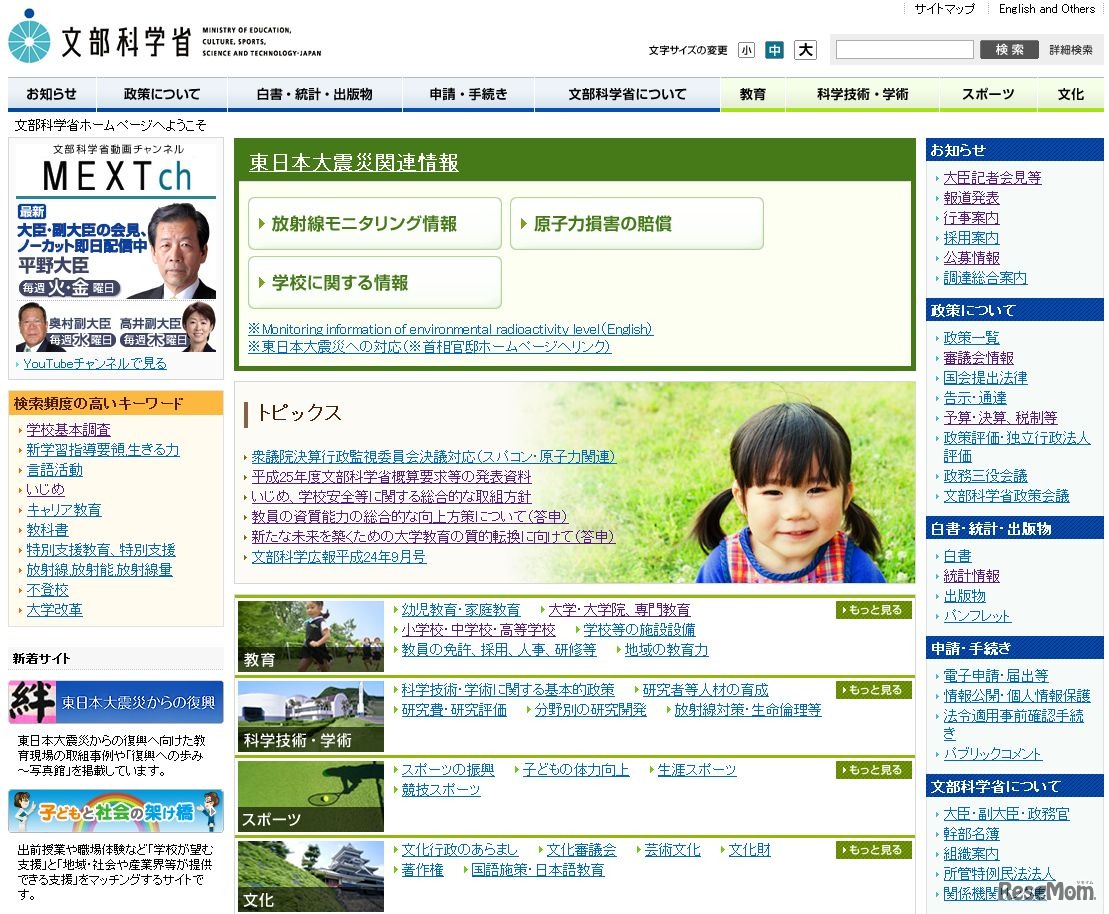Select the お知らせ navigation tab

(x=51, y=94)
